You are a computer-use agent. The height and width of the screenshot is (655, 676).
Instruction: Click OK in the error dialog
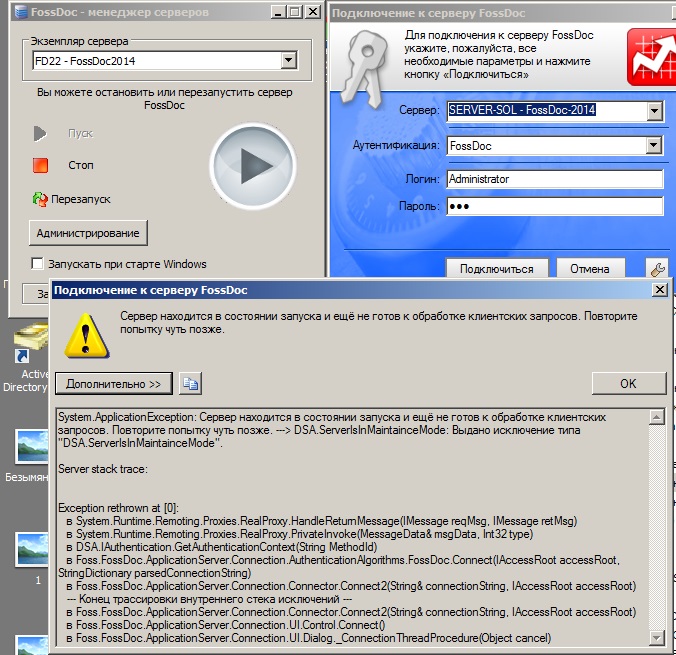[628, 383]
